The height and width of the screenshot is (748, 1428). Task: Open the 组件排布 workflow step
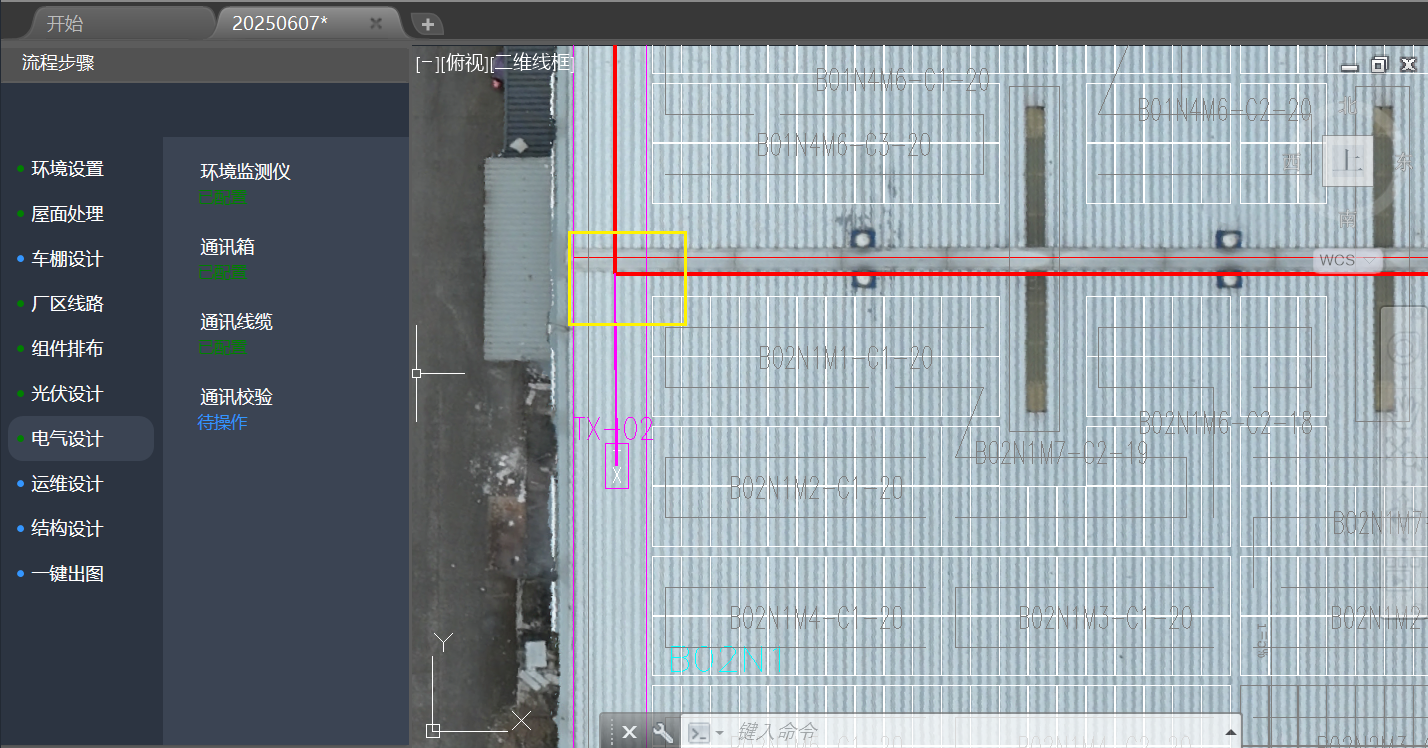point(67,349)
